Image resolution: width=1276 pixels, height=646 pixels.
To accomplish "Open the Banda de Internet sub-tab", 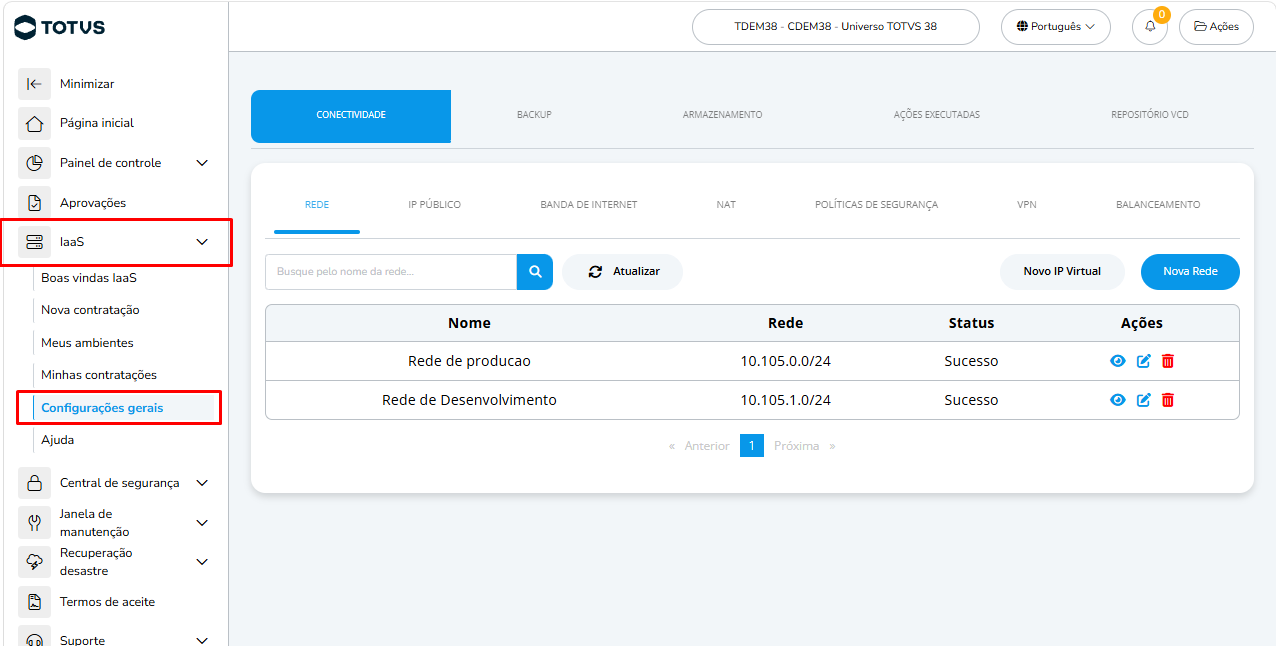I will tap(589, 205).
